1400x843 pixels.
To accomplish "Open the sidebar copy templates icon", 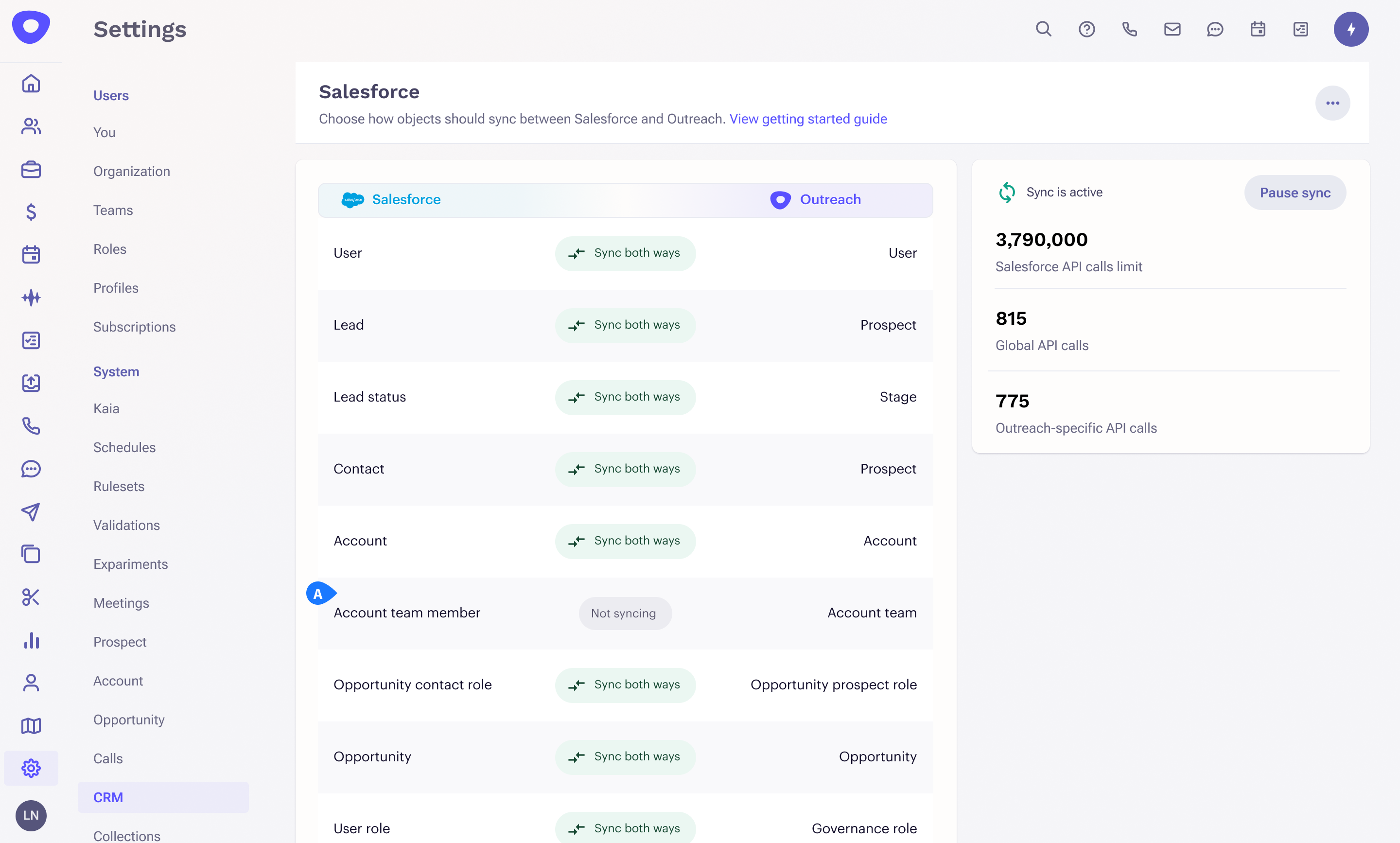I will [31, 554].
